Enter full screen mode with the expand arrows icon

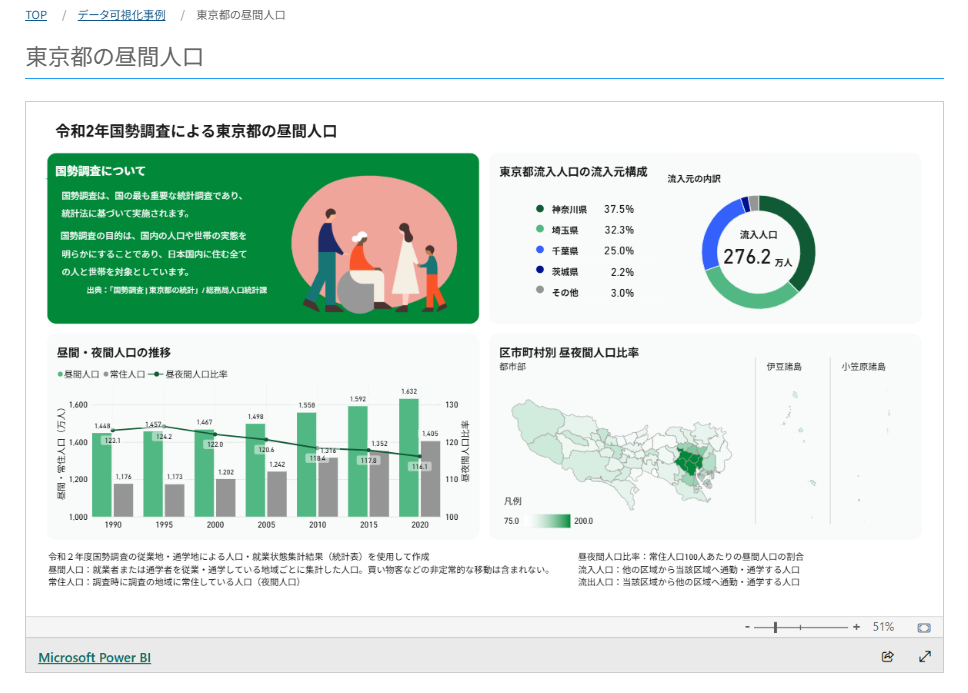pos(924,657)
